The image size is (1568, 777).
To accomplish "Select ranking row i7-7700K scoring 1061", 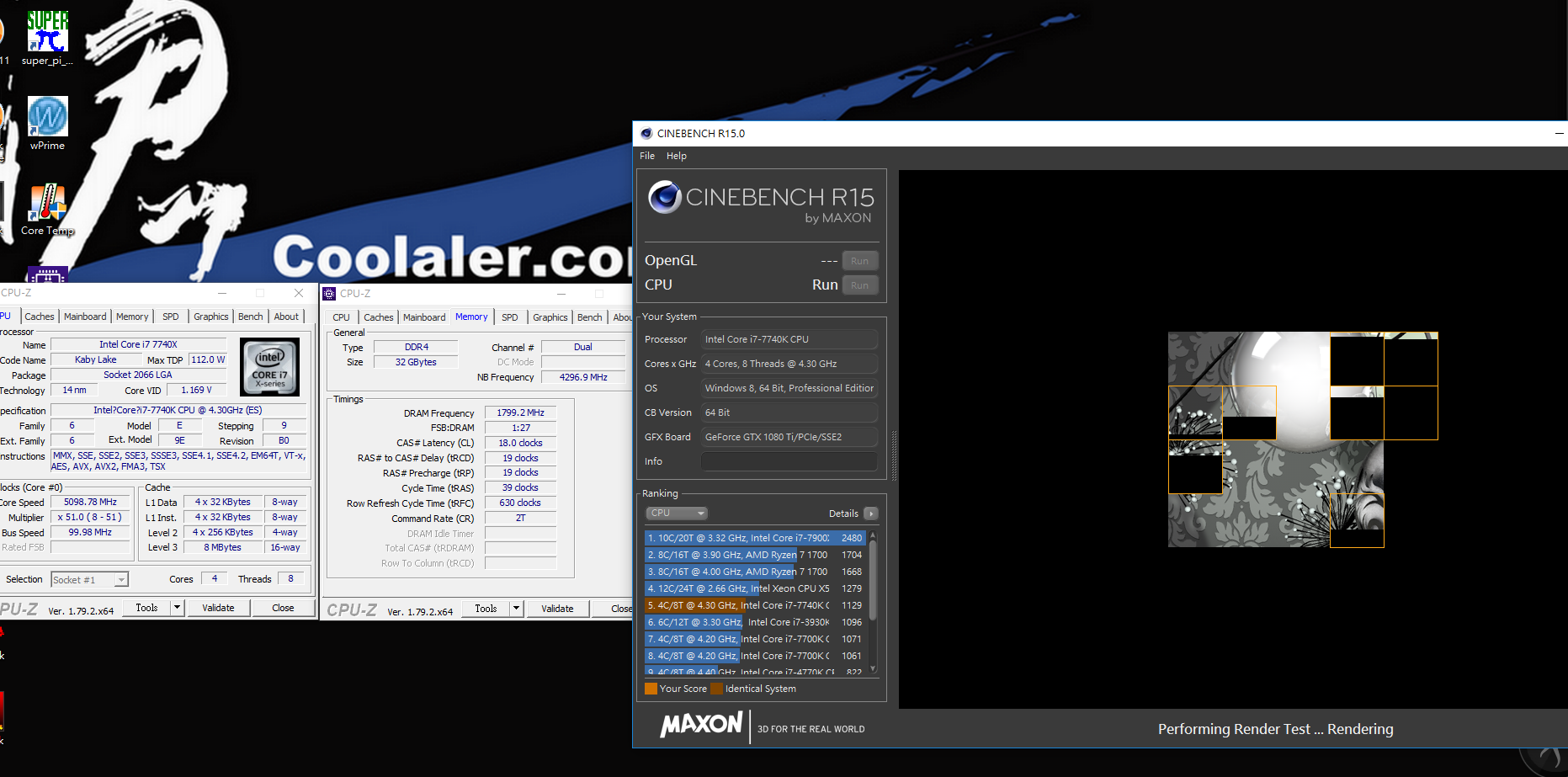I will click(755, 656).
